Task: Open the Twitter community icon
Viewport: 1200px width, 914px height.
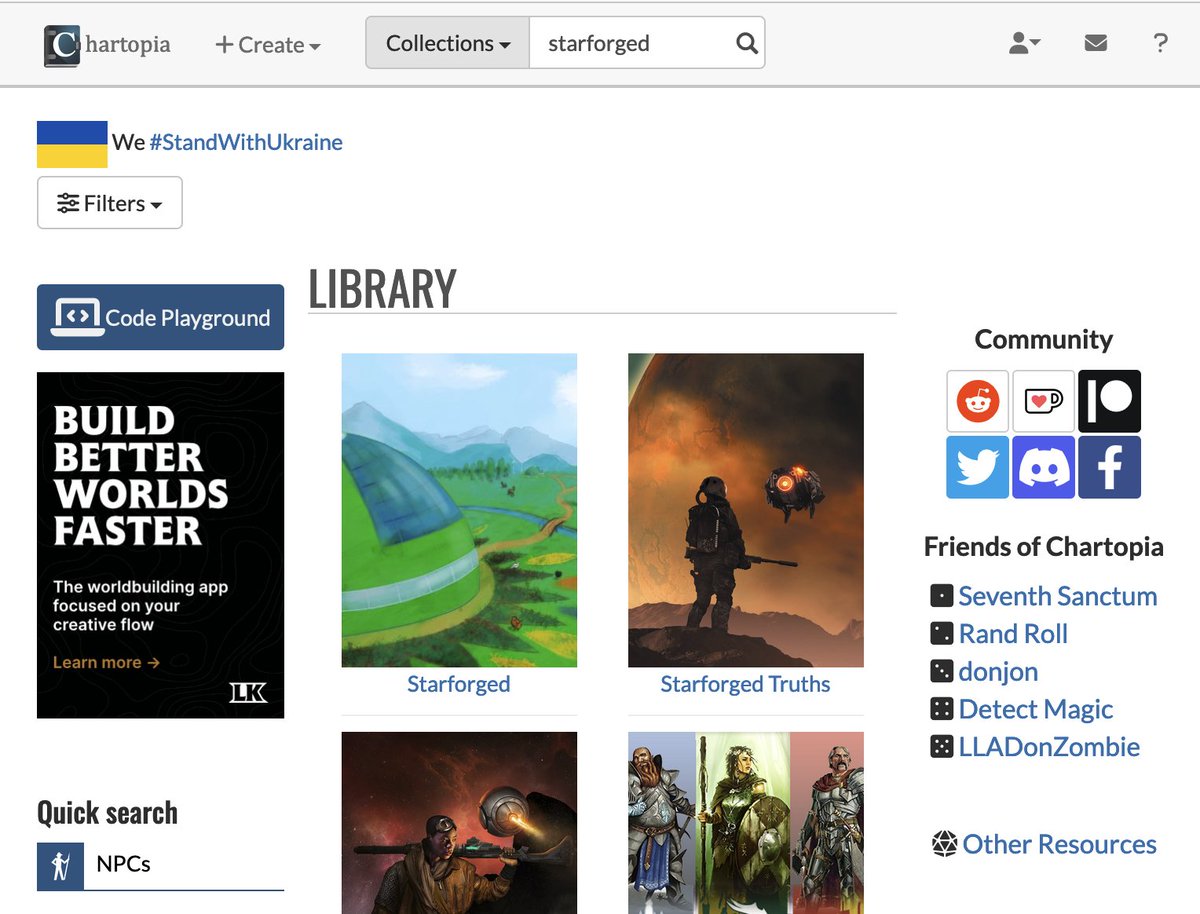Action: (x=978, y=467)
